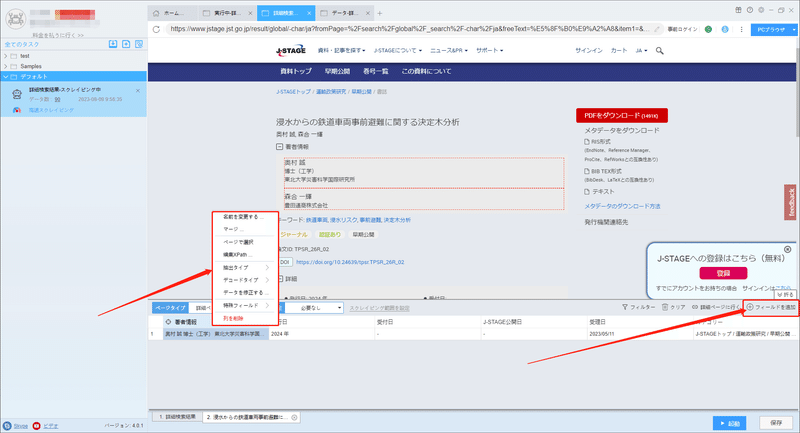Click the pencil edit icon in URL bar
The height and width of the screenshot is (433, 800).
coord(657,29)
